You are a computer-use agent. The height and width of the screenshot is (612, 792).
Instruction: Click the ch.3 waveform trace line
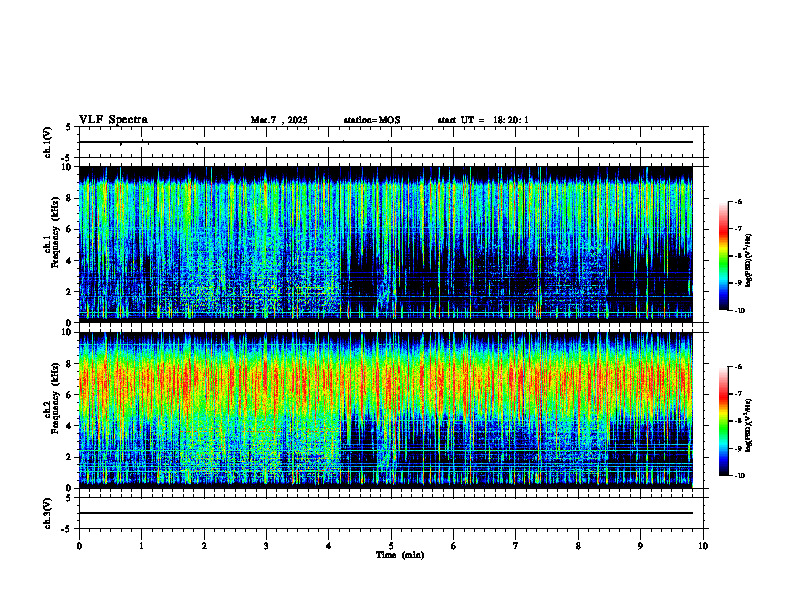(386, 513)
